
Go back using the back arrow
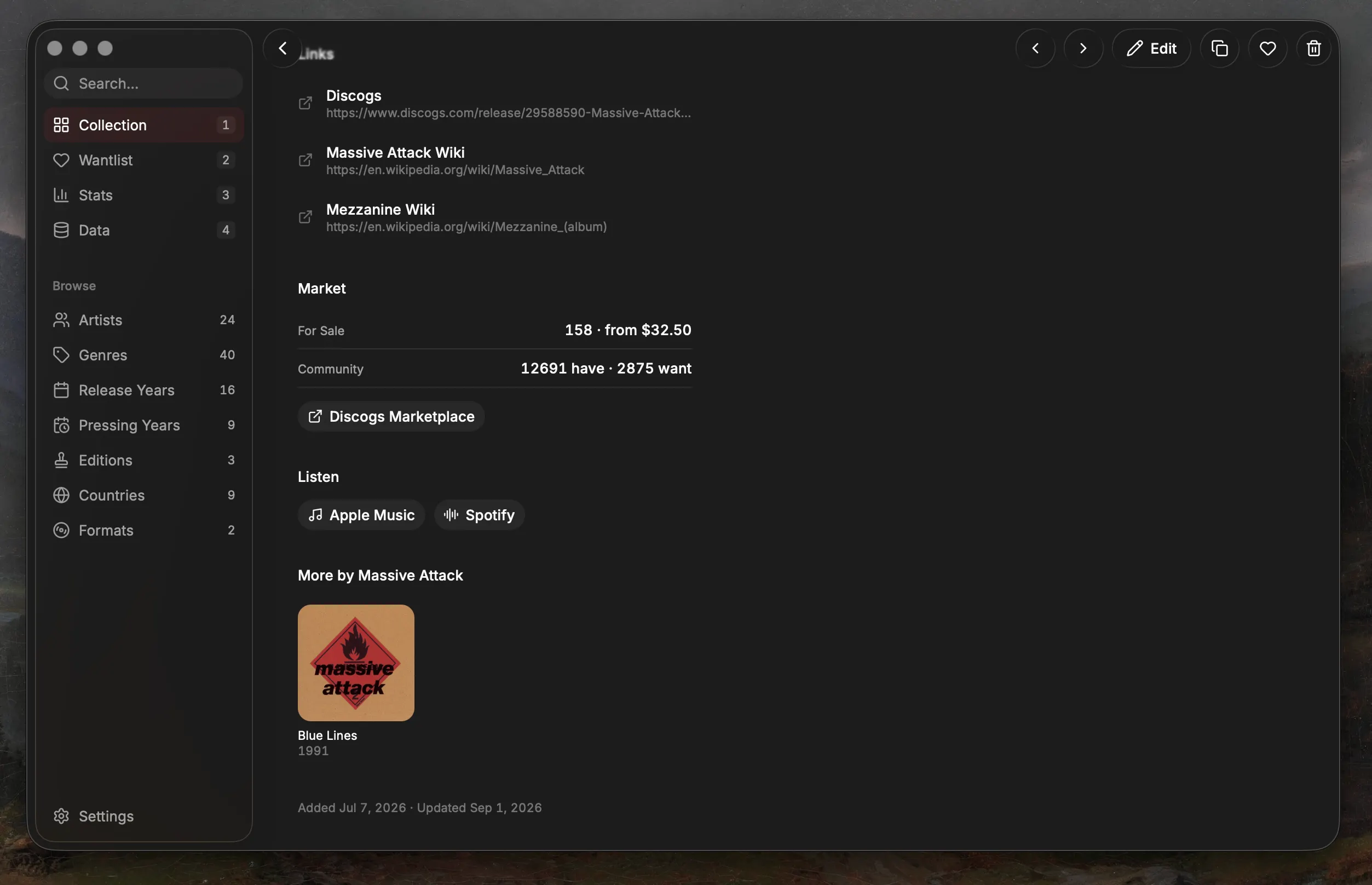282,48
